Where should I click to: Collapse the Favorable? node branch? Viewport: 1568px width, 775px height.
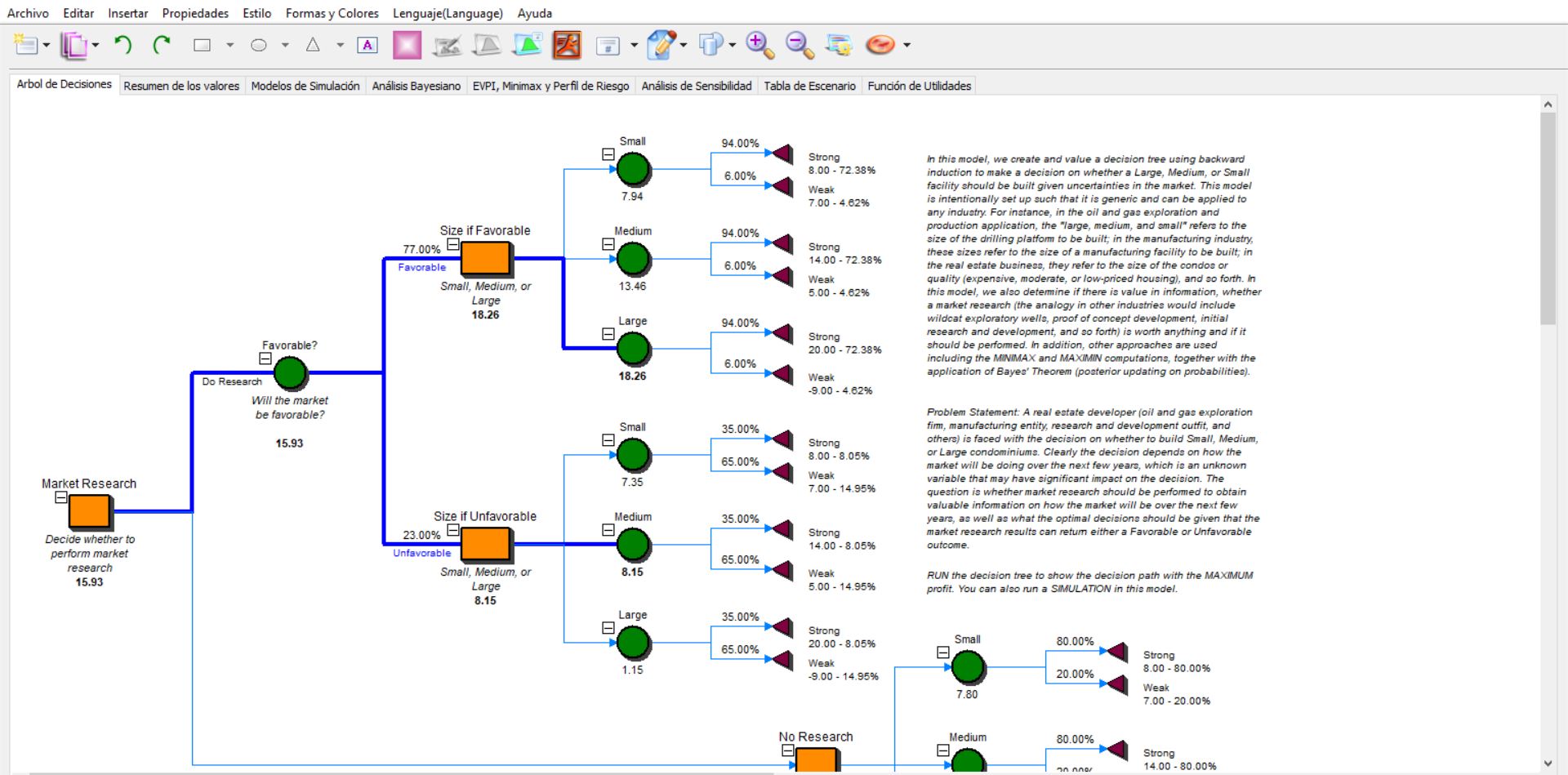(x=265, y=358)
